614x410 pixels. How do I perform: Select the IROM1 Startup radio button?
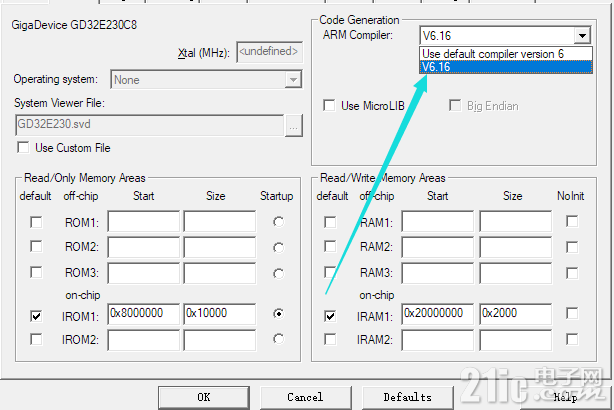[278, 314]
